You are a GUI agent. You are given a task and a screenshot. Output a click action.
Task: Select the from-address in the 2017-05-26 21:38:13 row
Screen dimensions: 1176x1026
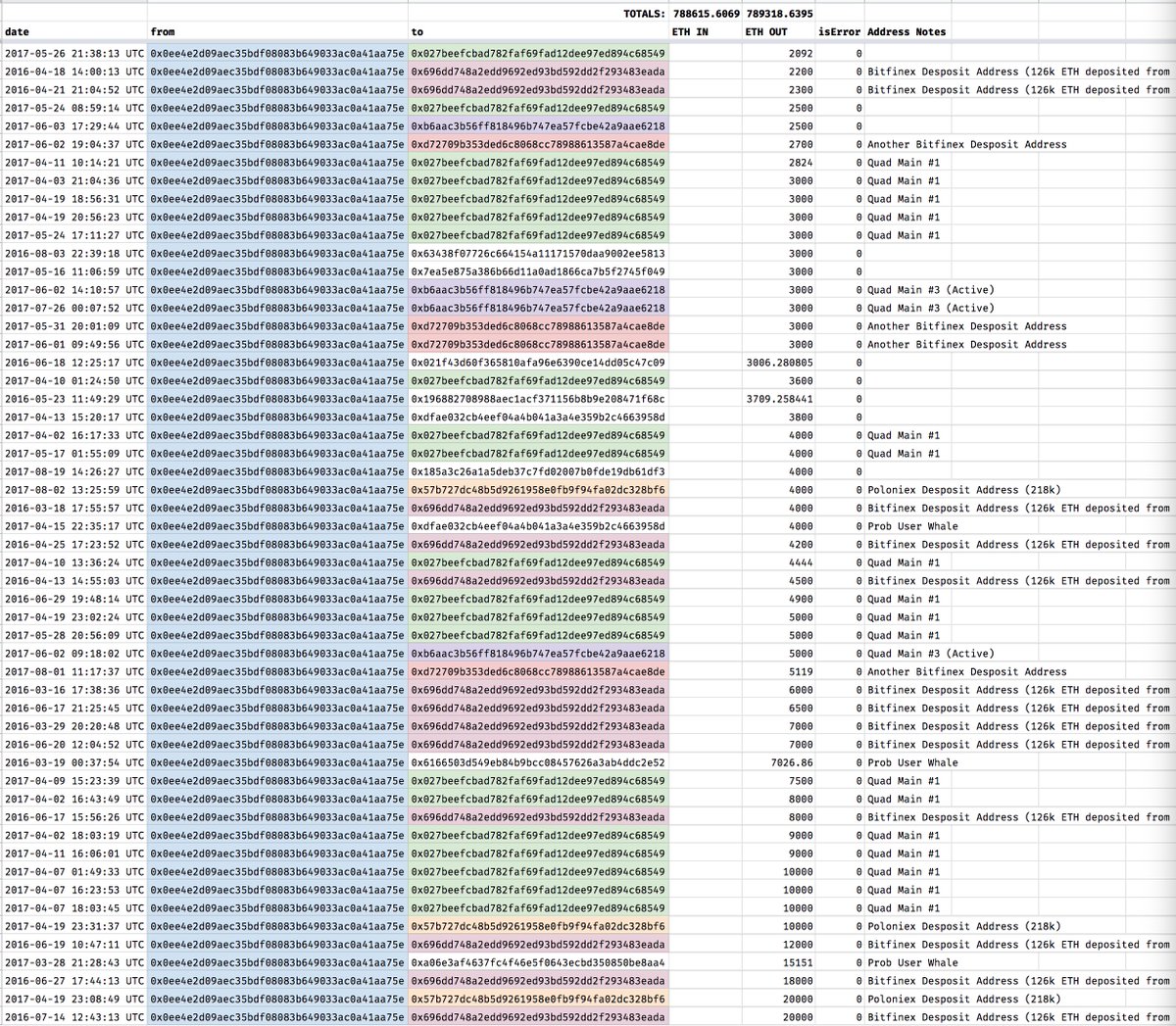tap(277, 53)
